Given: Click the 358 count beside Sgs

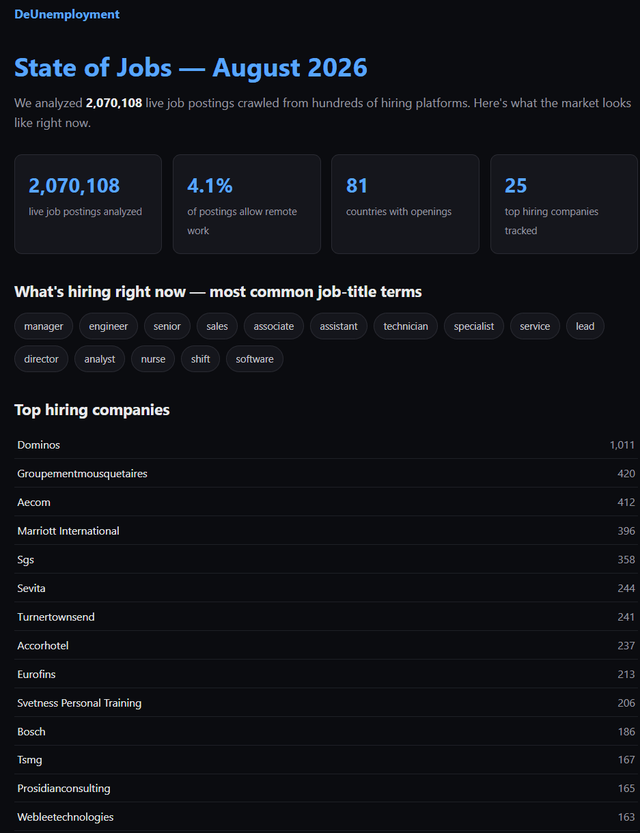Looking at the screenshot, I should click(626, 560).
